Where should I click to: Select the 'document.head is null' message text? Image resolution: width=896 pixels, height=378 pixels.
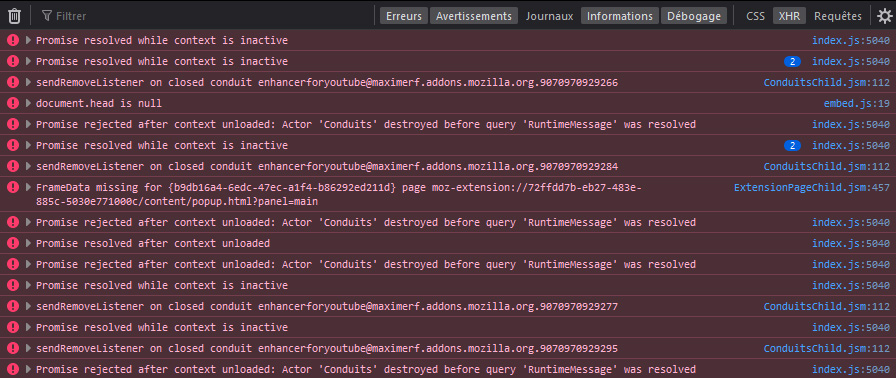pyautogui.click(x=99, y=103)
